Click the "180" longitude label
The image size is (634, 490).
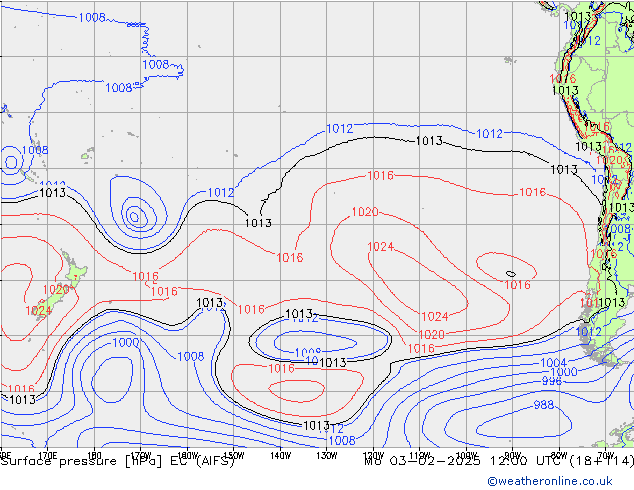tap(94, 455)
